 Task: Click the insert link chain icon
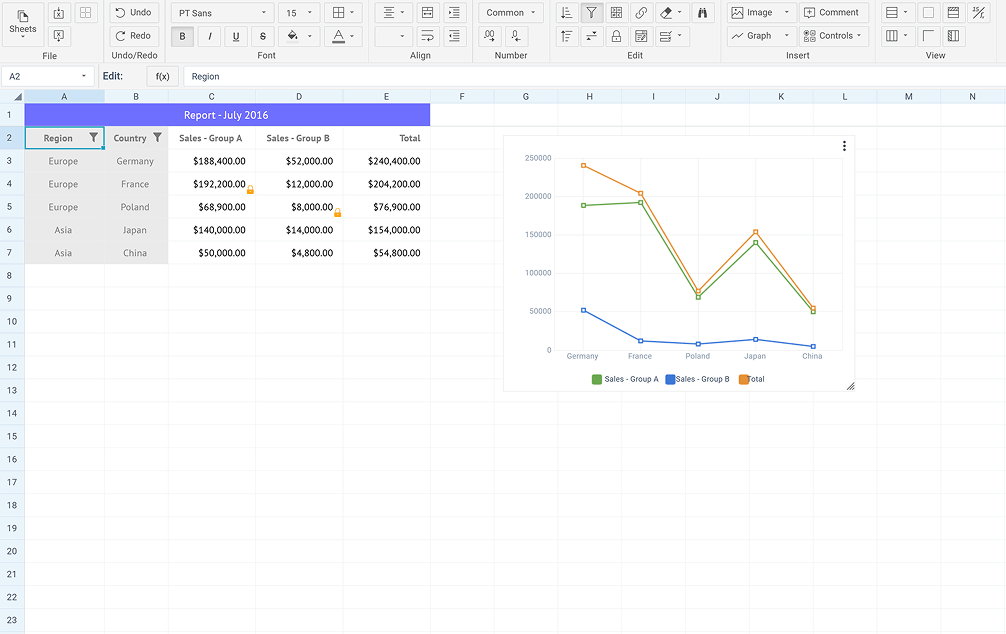pyautogui.click(x=641, y=13)
